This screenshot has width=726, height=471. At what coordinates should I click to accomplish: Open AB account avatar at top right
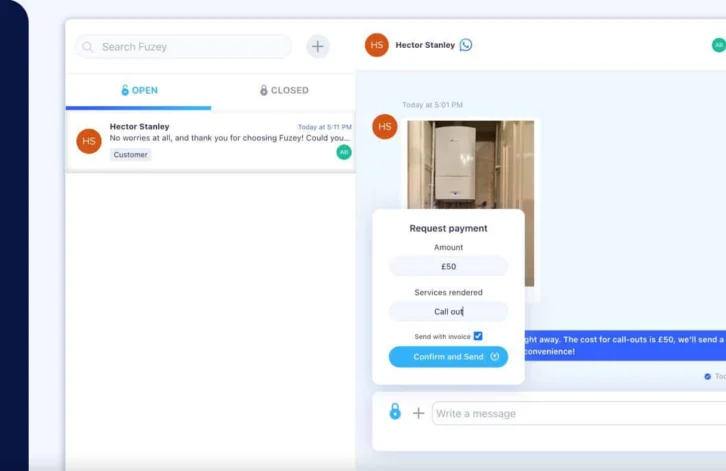pos(718,45)
